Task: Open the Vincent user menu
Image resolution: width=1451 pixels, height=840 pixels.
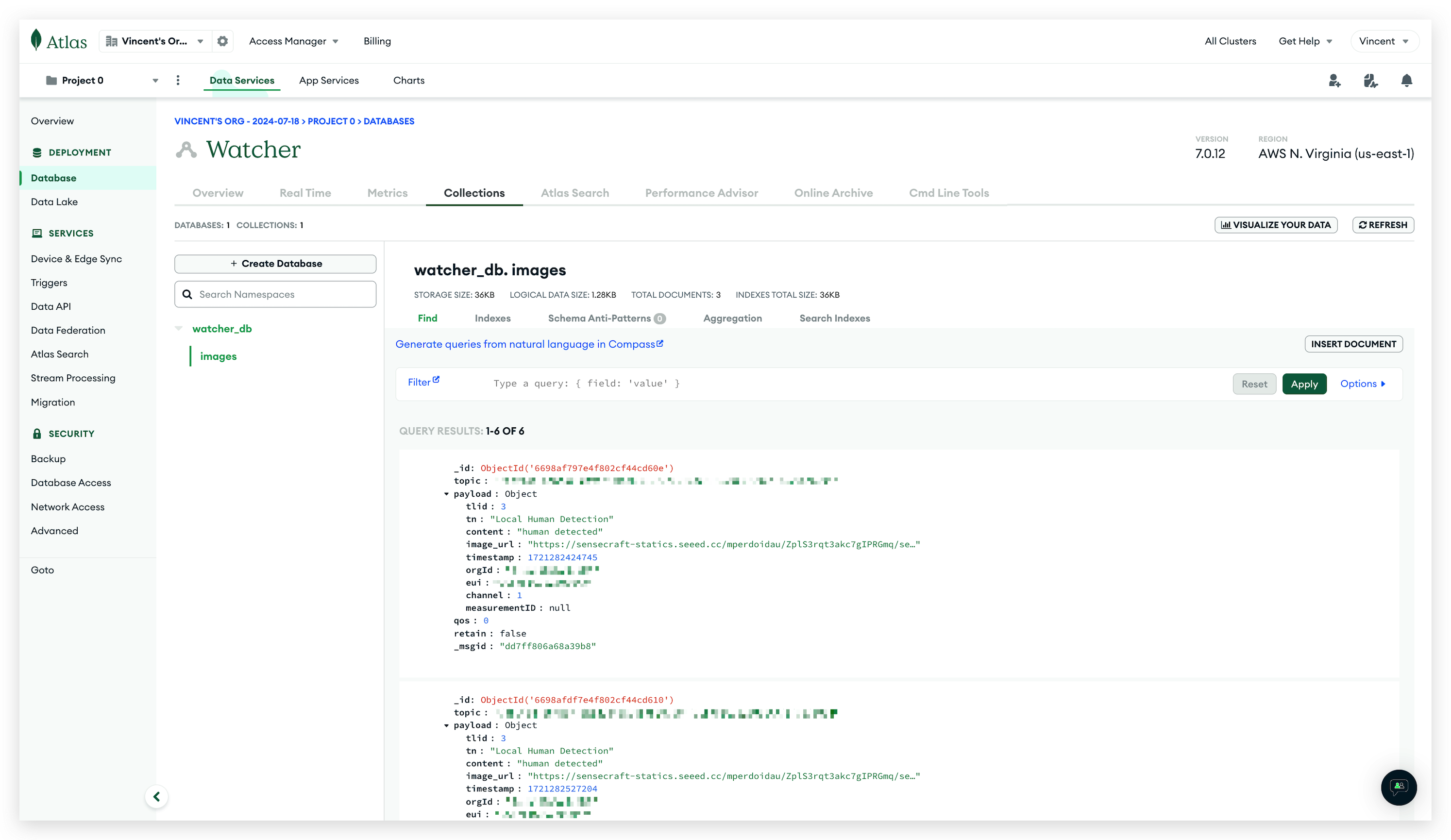Action: [1384, 41]
